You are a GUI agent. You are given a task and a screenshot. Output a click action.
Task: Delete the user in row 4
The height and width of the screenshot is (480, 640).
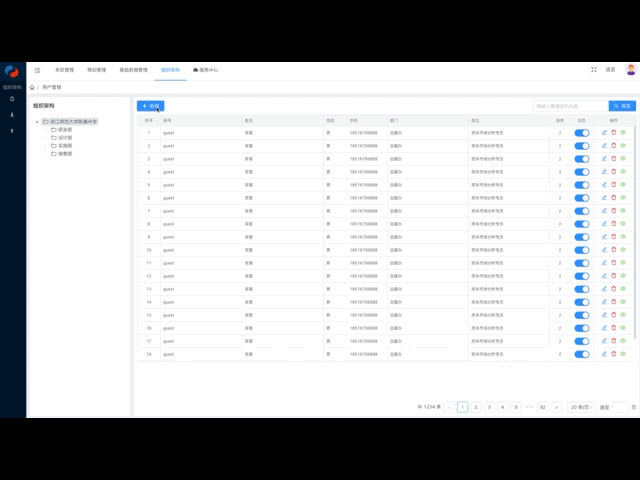613,172
